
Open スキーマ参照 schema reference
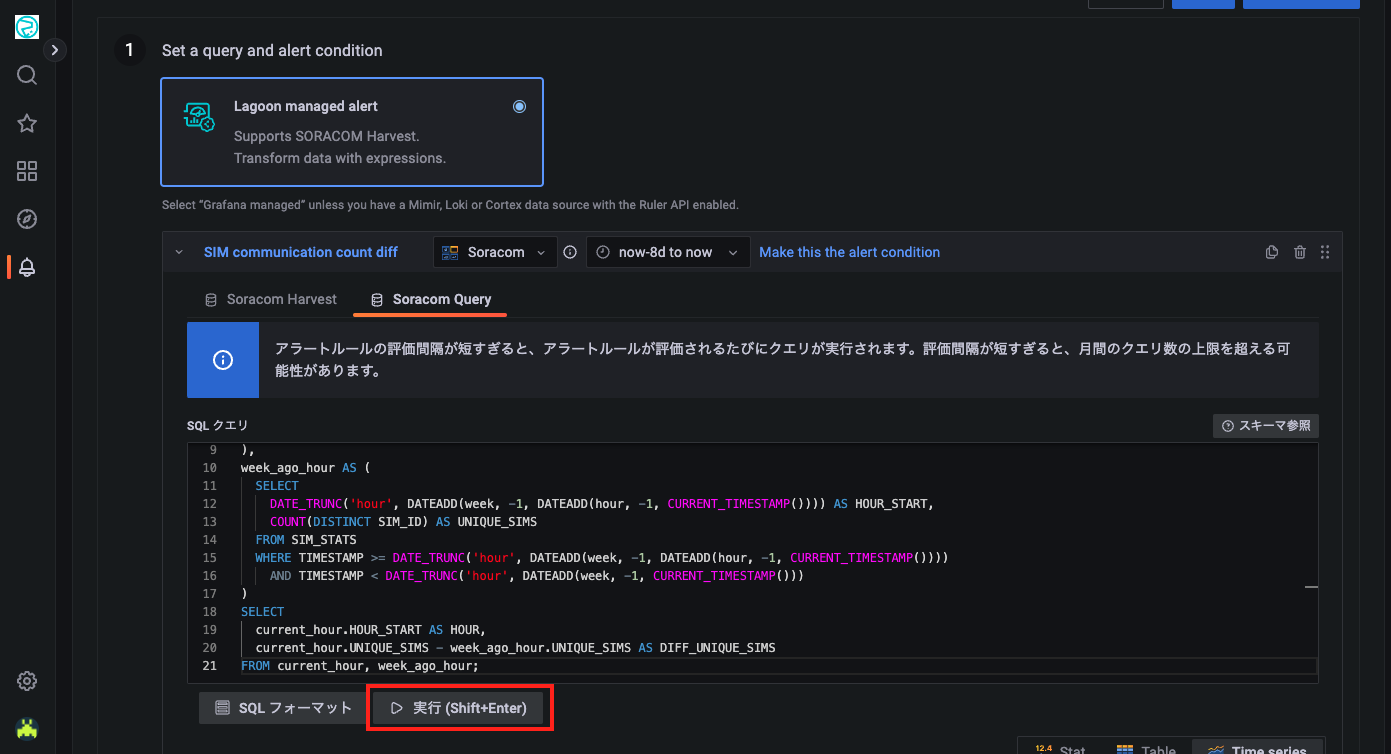[x=1265, y=426]
